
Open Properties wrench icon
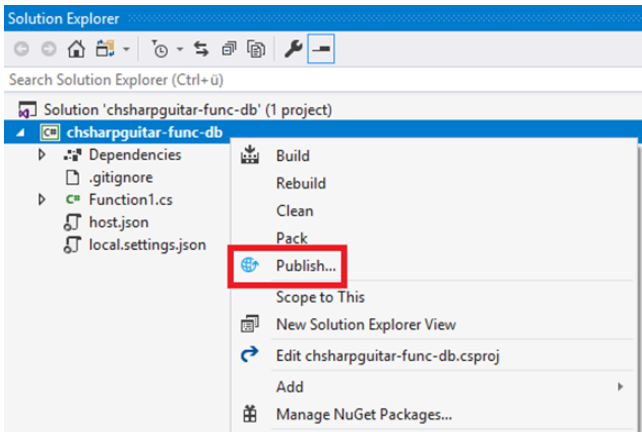pos(293,49)
